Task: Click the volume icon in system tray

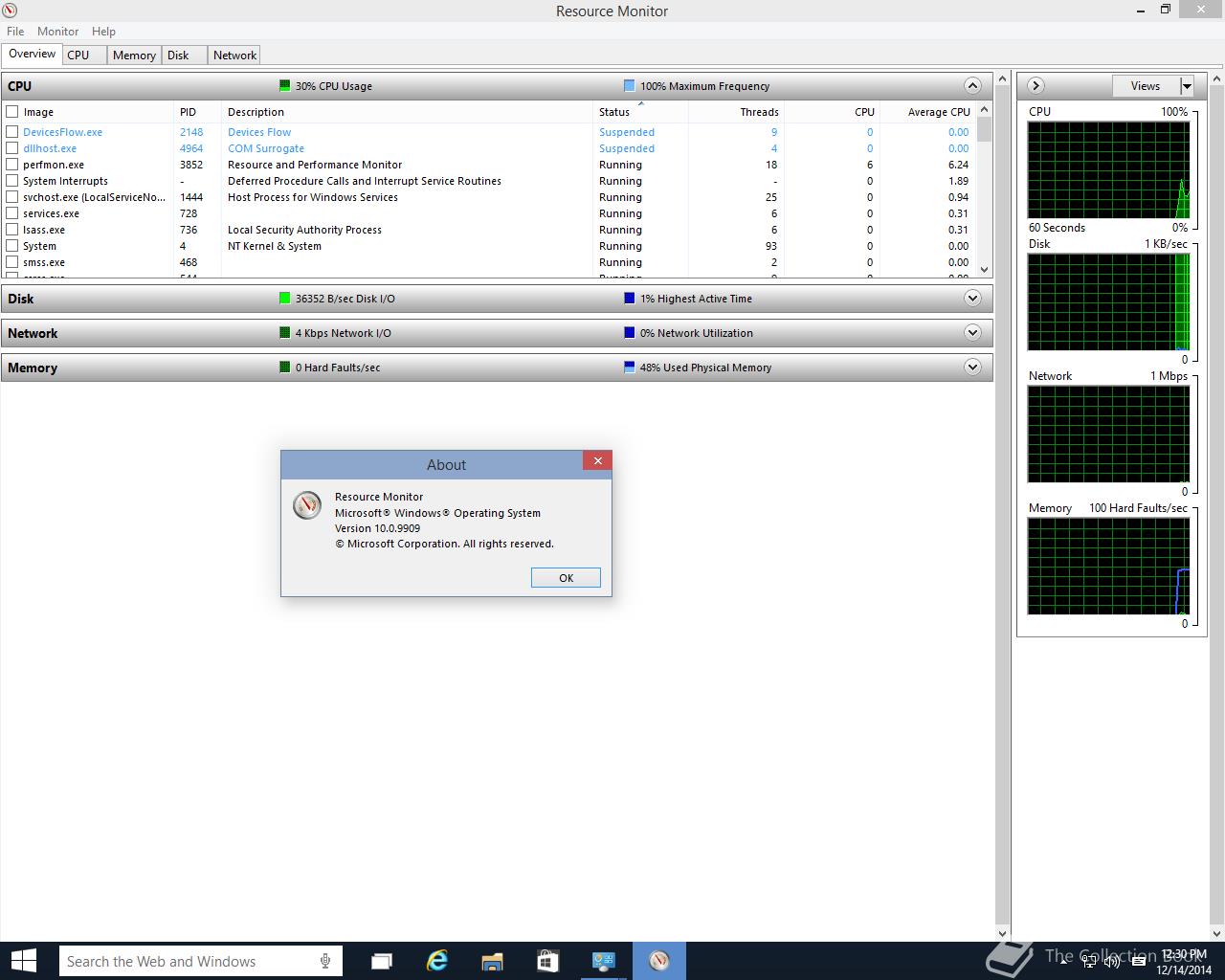Action: pyautogui.click(x=1111, y=962)
